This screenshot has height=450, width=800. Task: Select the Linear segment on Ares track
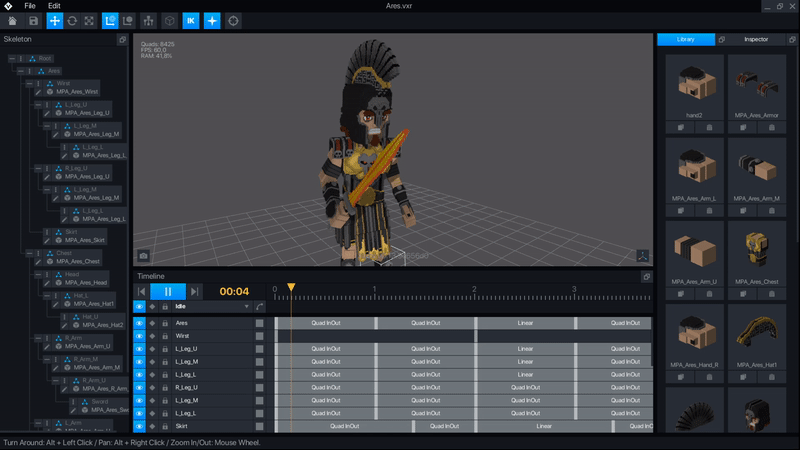pos(525,323)
